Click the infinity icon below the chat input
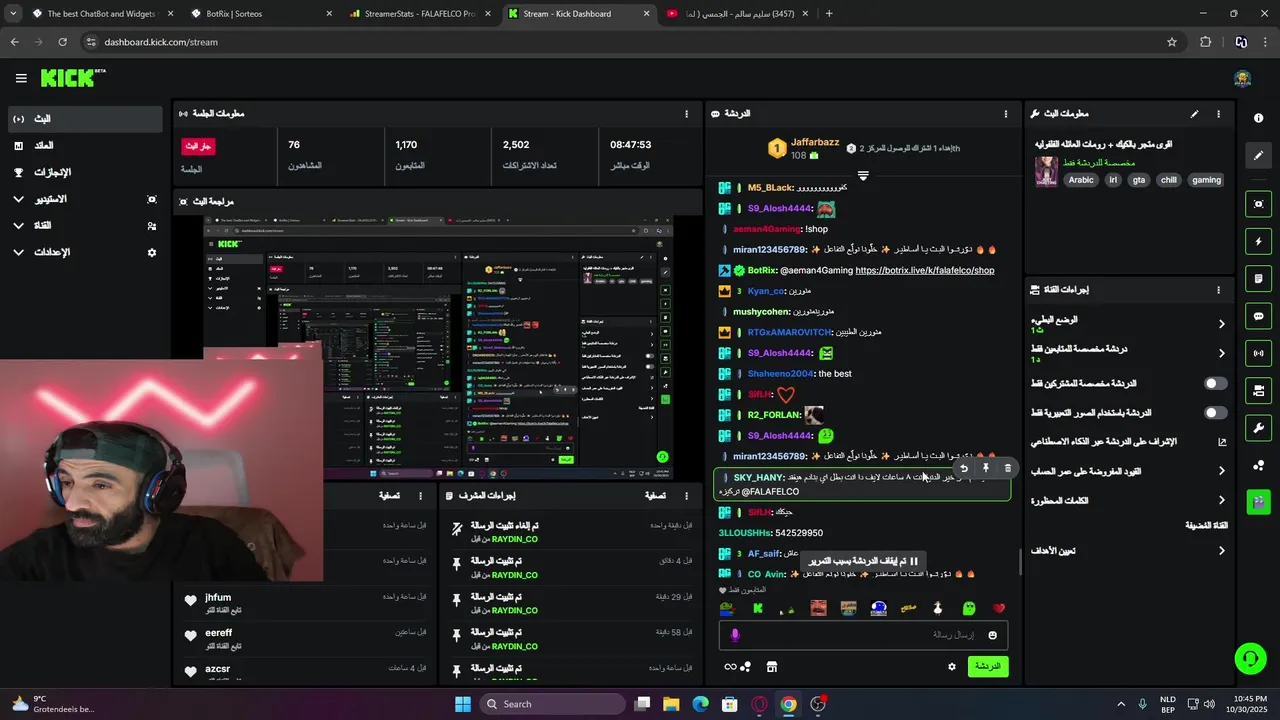 730,667
